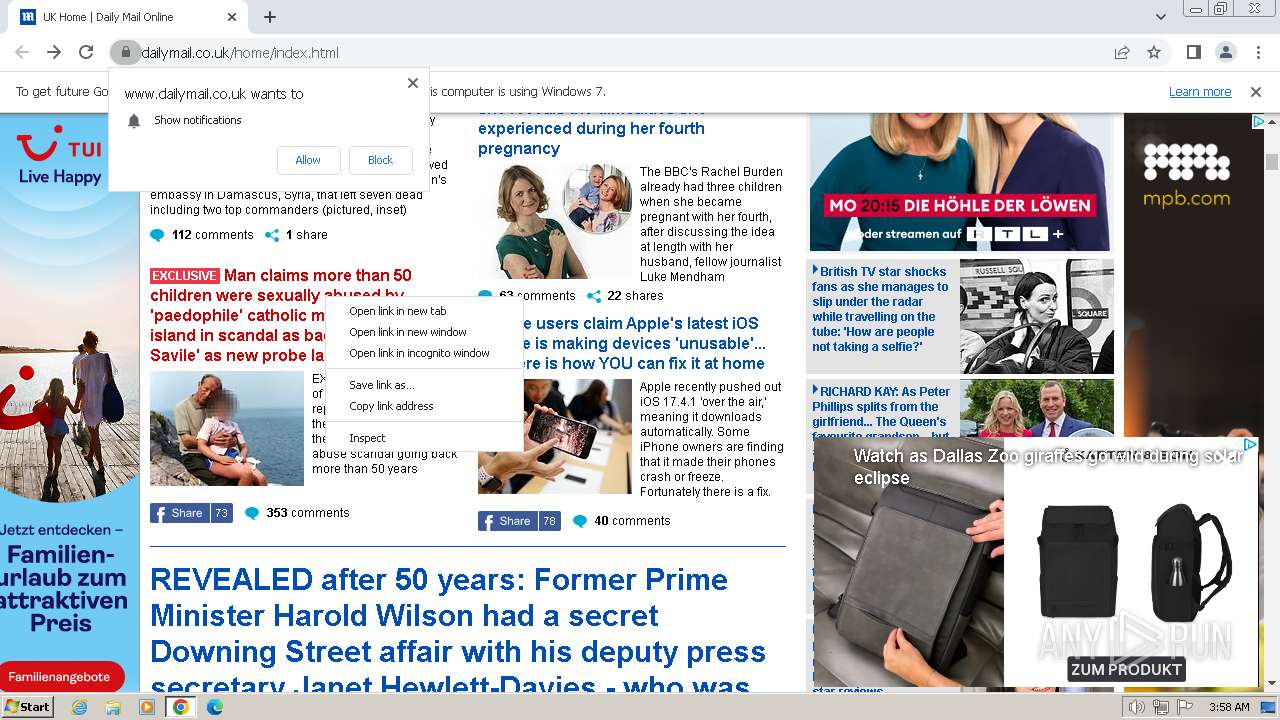Image resolution: width=1280 pixels, height=720 pixels.
Task: Open the mpb.com ad info icon
Action: (1258, 122)
